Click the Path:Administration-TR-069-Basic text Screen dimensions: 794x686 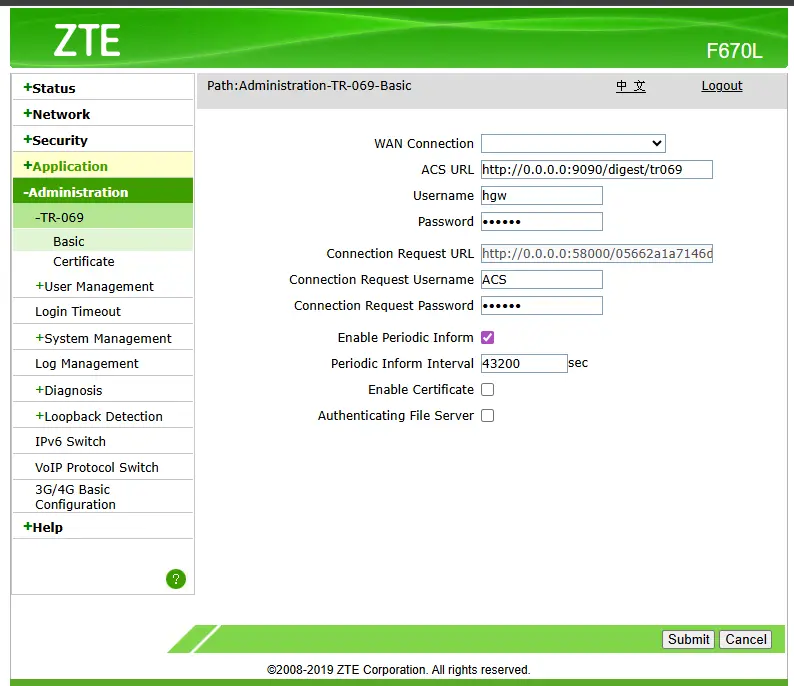(x=309, y=86)
